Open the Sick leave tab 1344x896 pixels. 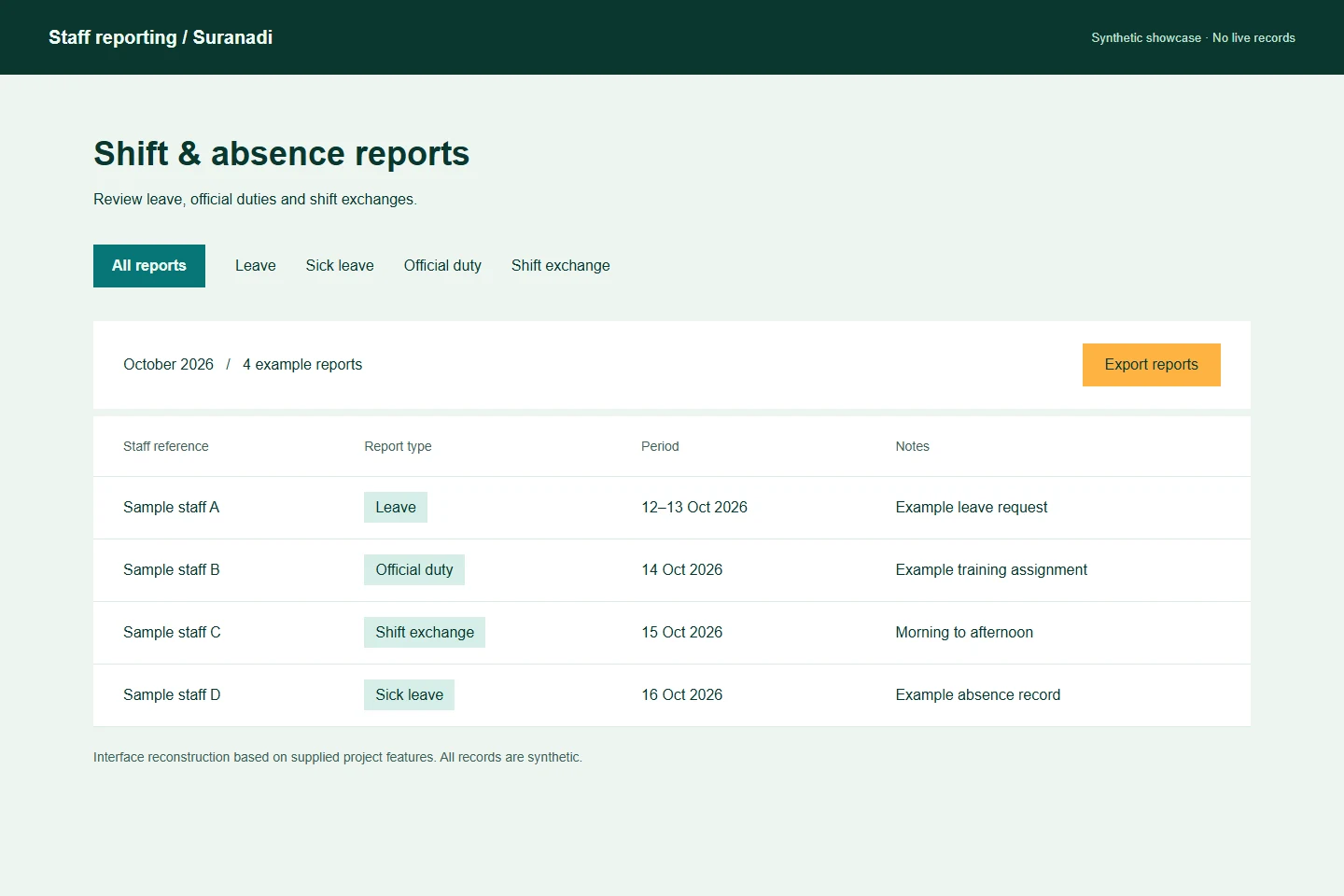coord(340,266)
